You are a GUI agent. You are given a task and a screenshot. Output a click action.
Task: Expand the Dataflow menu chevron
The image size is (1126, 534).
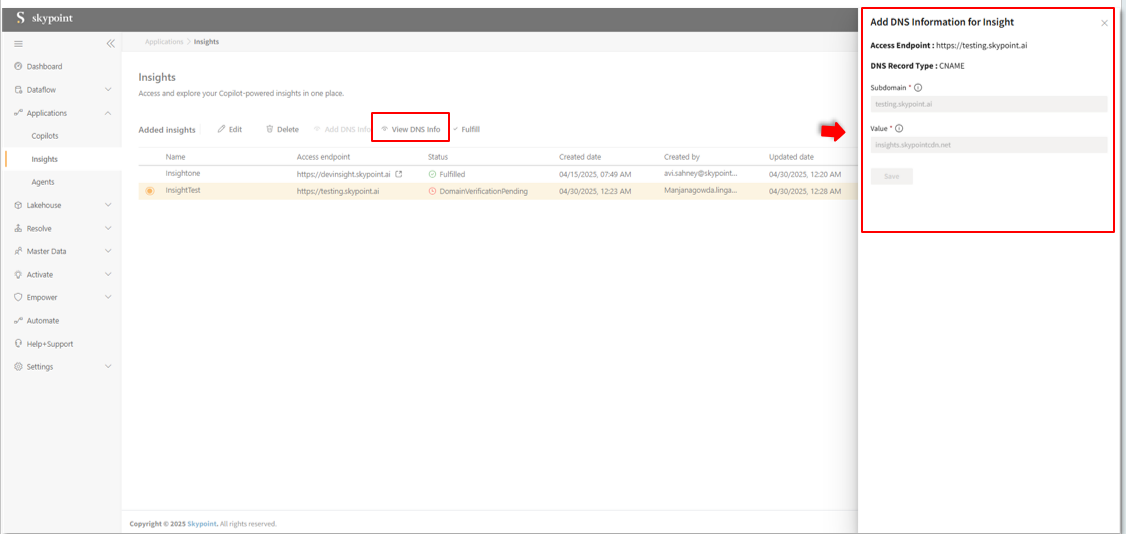pyautogui.click(x=108, y=90)
